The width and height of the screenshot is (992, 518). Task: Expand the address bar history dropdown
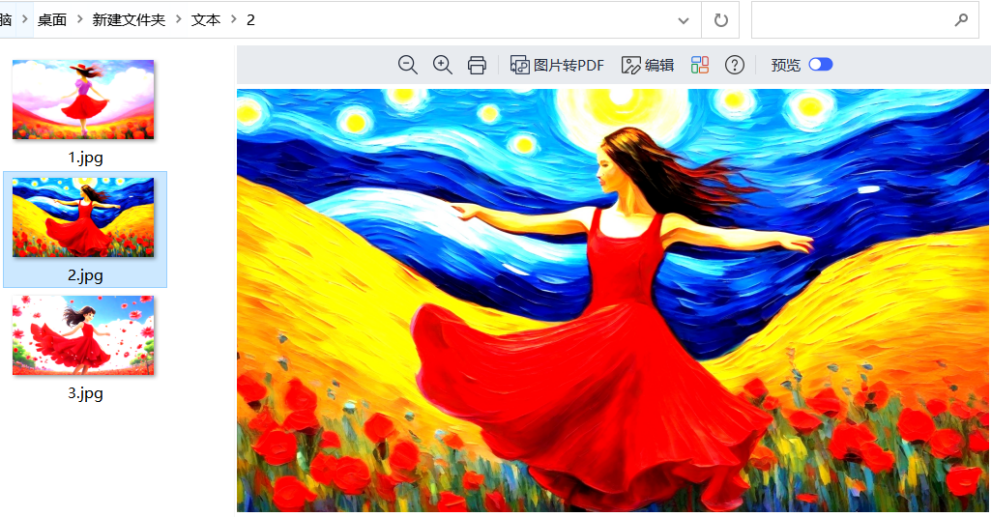tap(683, 20)
